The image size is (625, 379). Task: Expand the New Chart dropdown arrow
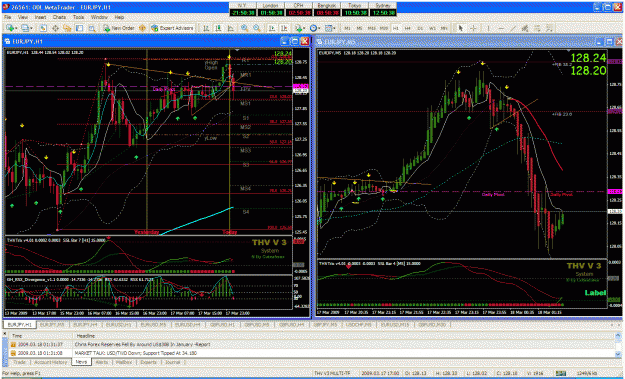coord(16,28)
